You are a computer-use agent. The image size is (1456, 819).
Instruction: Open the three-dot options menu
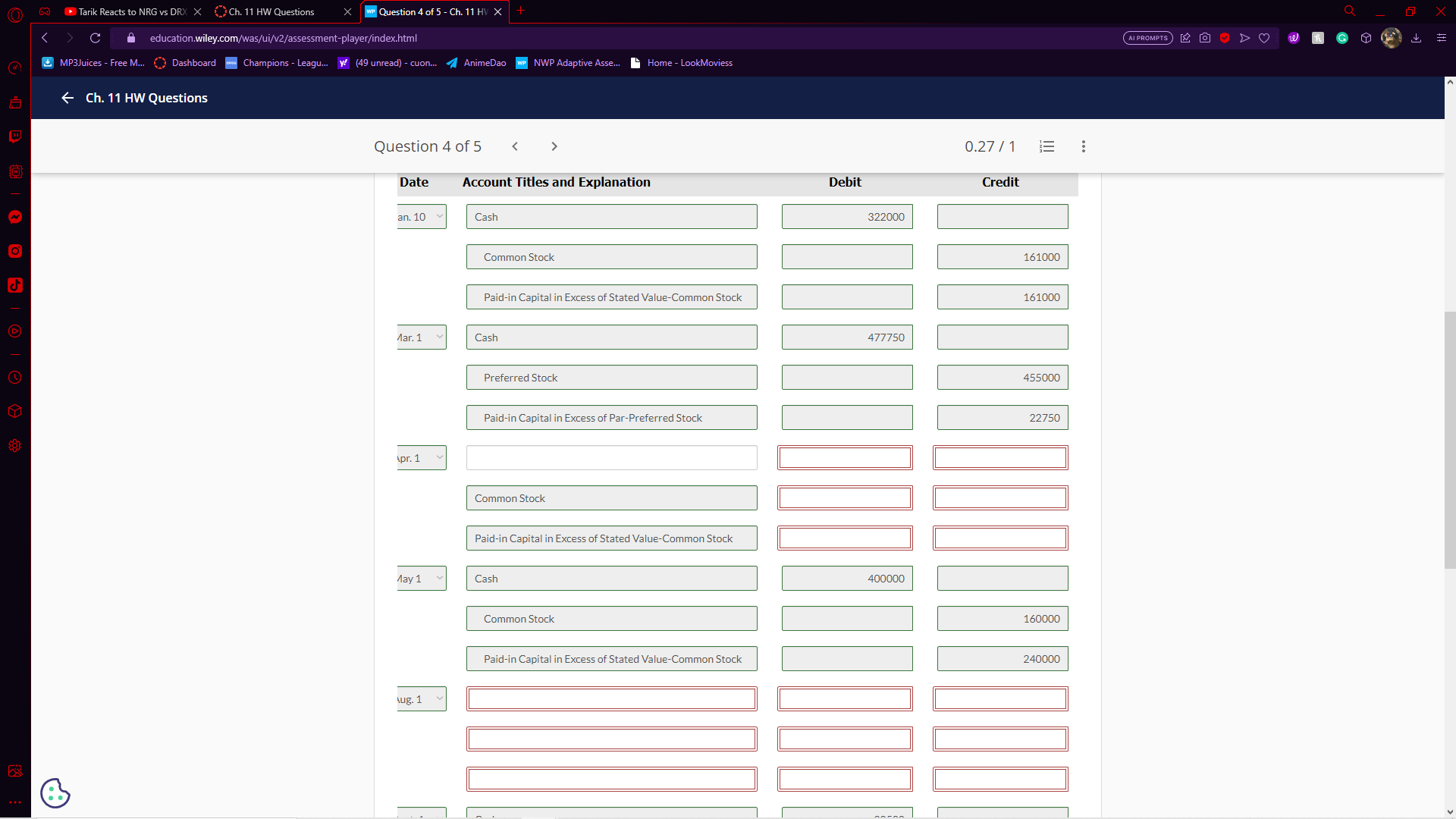(x=1084, y=146)
